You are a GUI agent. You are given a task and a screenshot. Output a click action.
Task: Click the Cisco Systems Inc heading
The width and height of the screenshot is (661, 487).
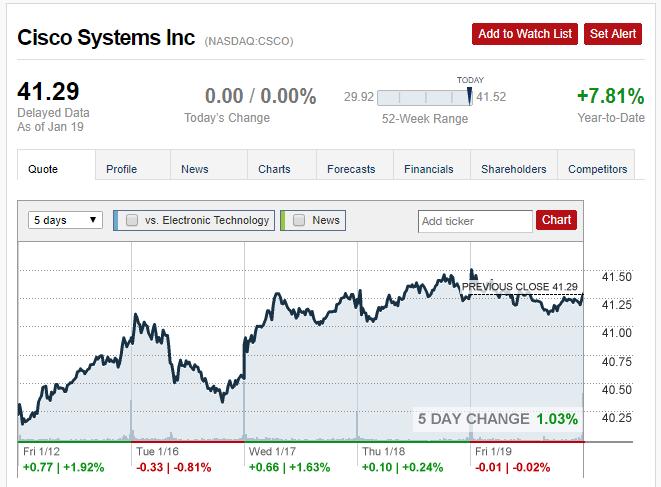click(106, 38)
